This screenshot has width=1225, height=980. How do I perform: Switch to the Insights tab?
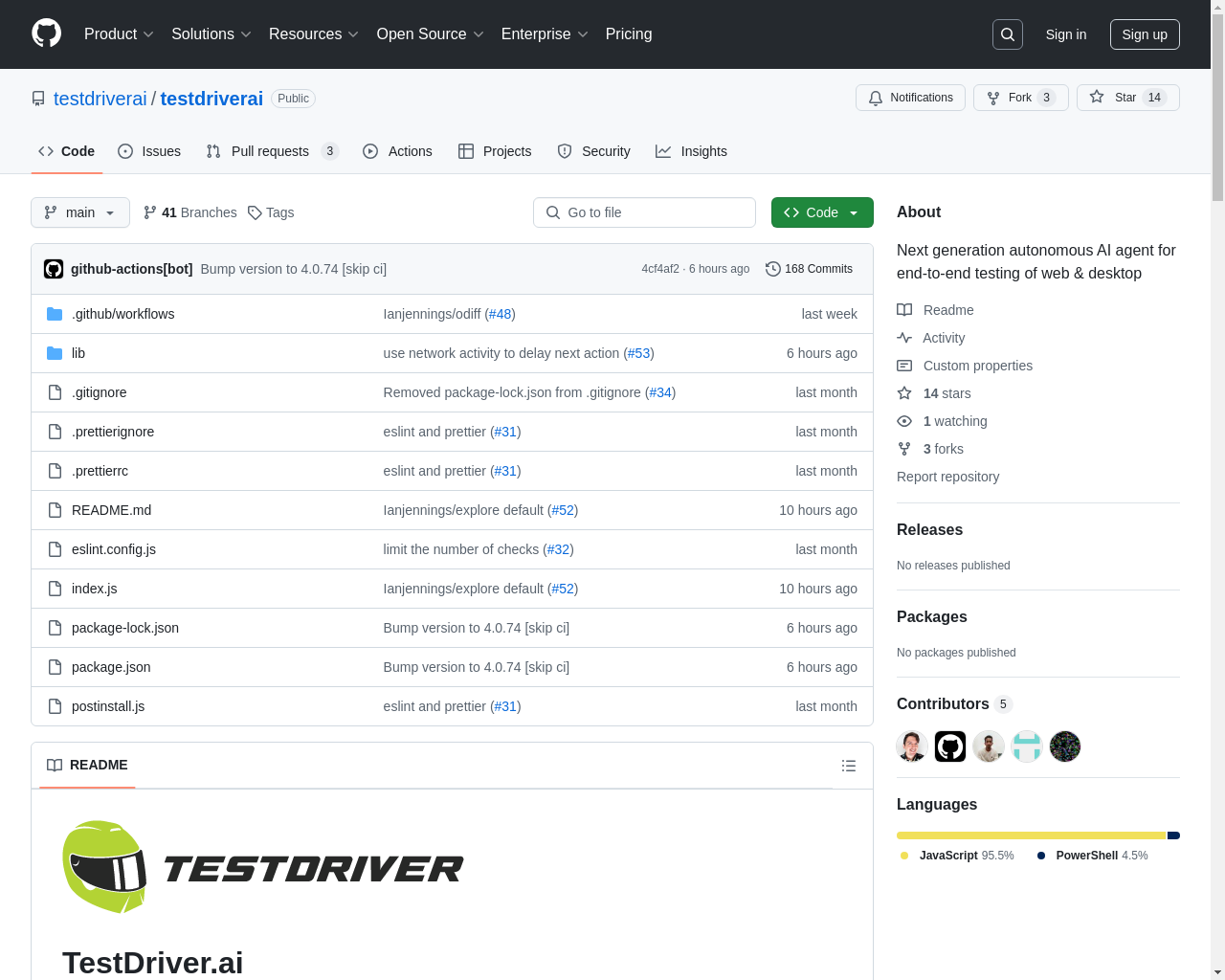pos(691,151)
